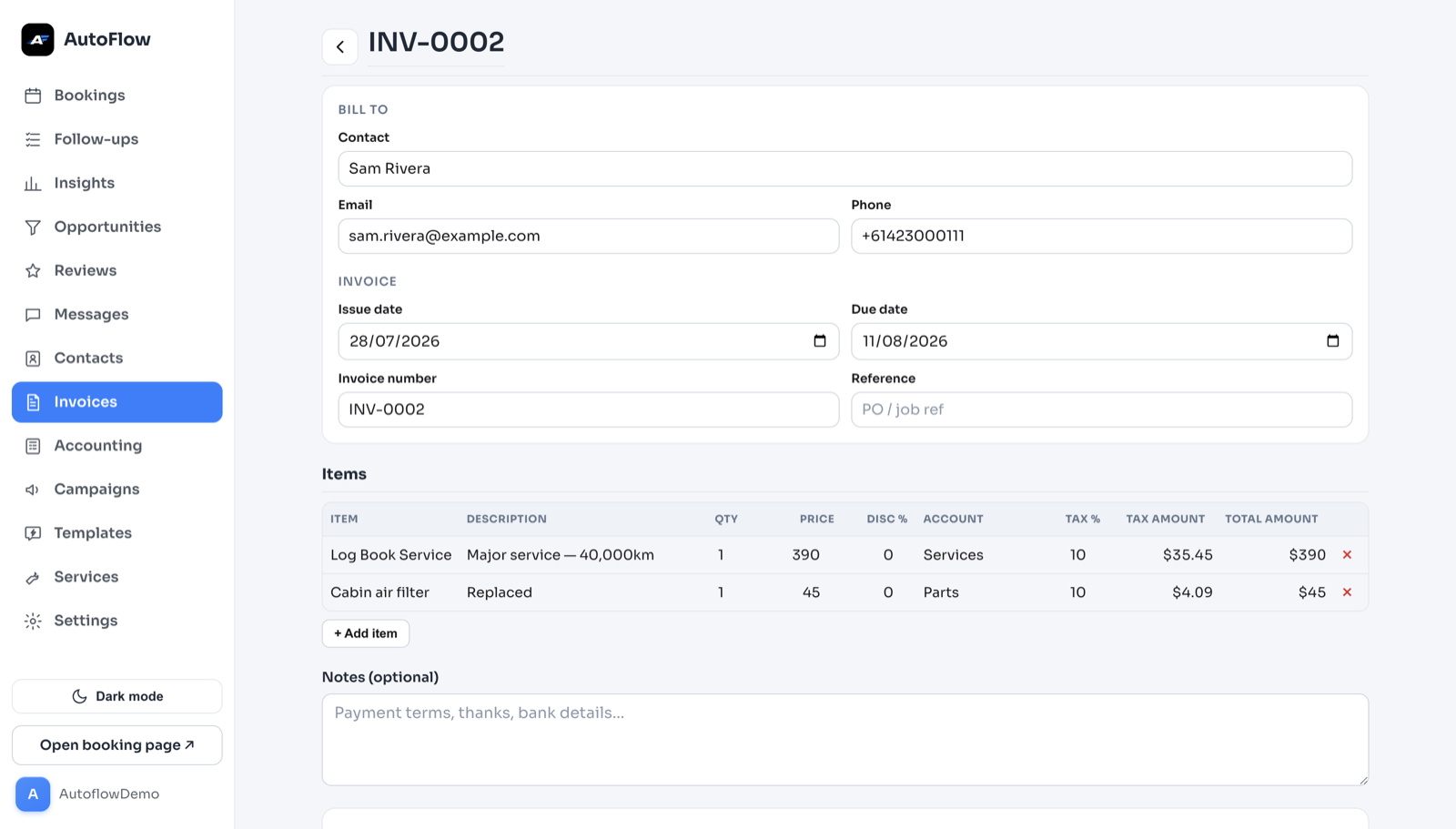Click the Issue date field
1456x829 pixels.
[x=589, y=341]
